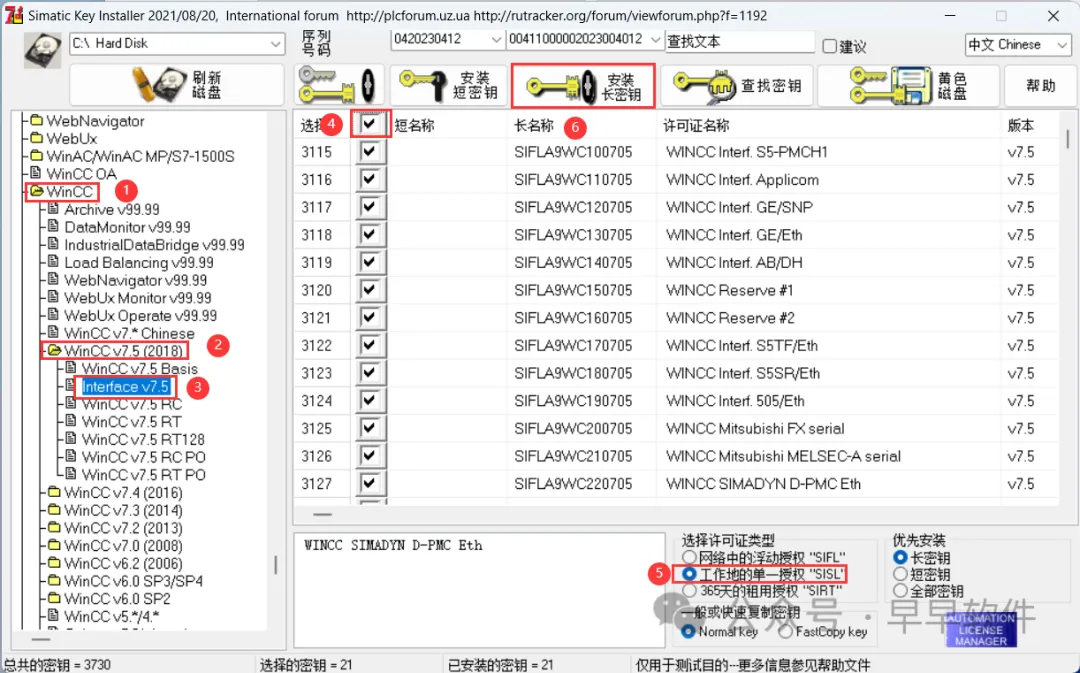The image size is (1080, 673).
Task: Click the Find key button
Action: coord(736,85)
